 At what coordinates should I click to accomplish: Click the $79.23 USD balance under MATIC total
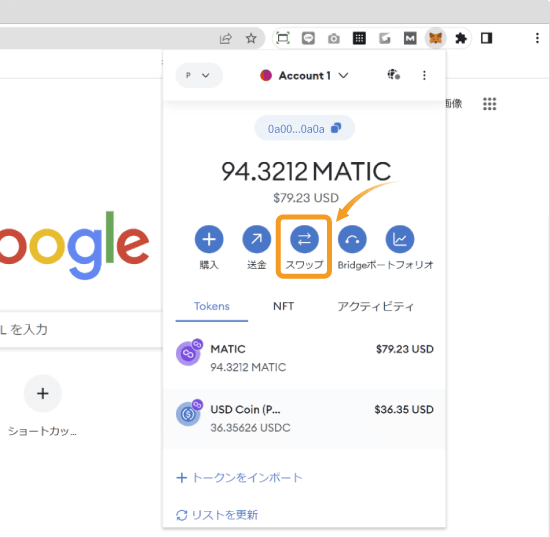[x=306, y=198]
